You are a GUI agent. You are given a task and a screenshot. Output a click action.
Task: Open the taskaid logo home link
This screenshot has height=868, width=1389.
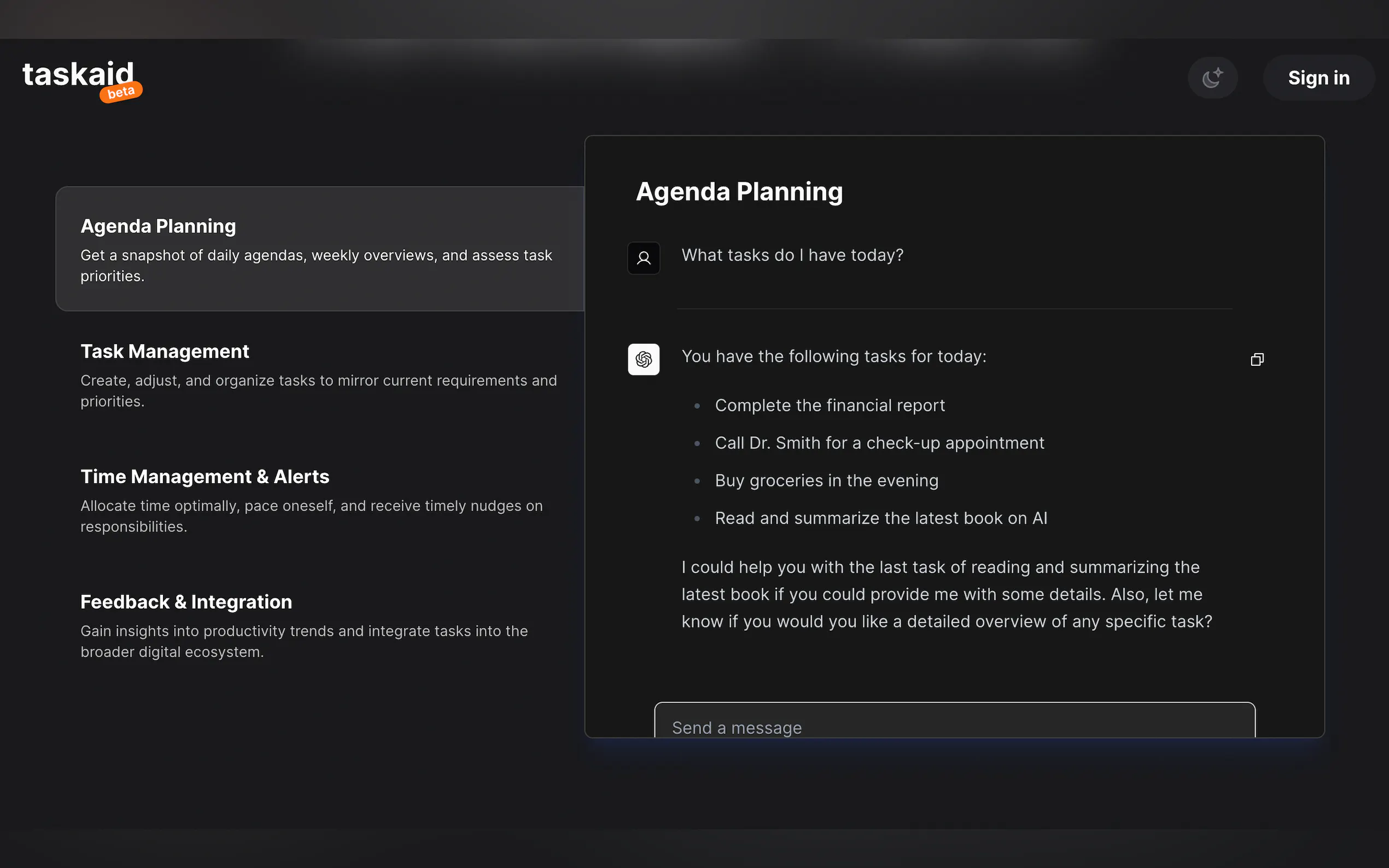tap(78, 75)
